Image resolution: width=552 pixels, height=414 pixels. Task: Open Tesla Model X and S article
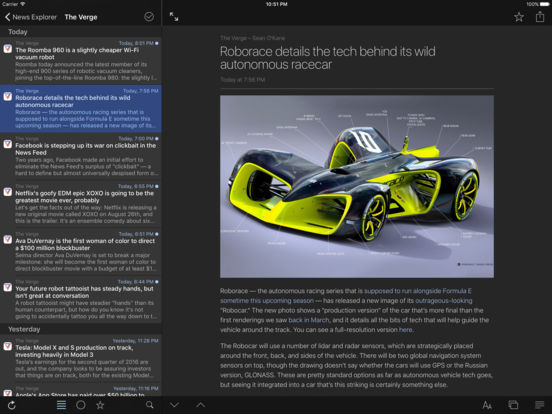[x=81, y=358]
